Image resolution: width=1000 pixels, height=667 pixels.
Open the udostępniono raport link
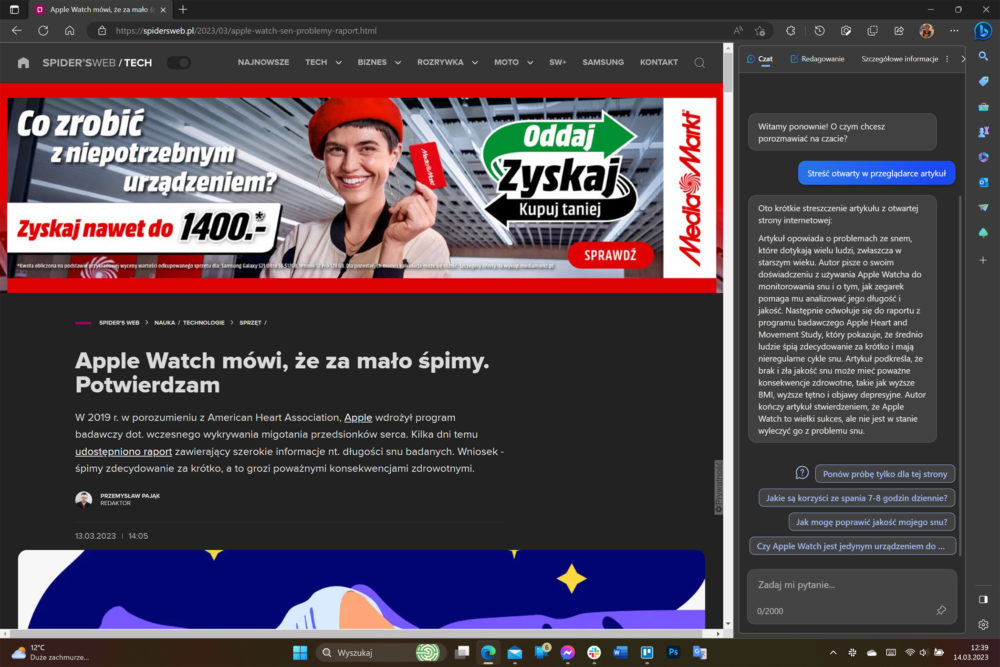tap(124, 451)
